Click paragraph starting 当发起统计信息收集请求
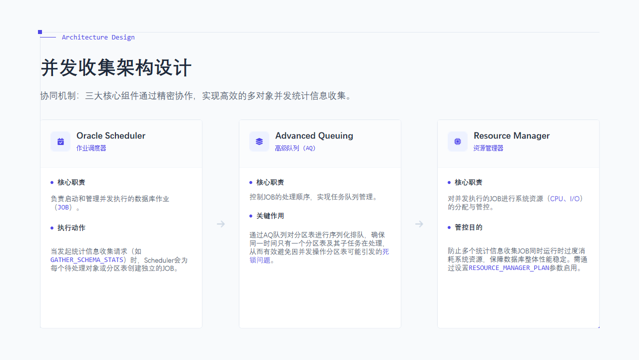This screenshot has width=639, height=360. pos(119,260)
